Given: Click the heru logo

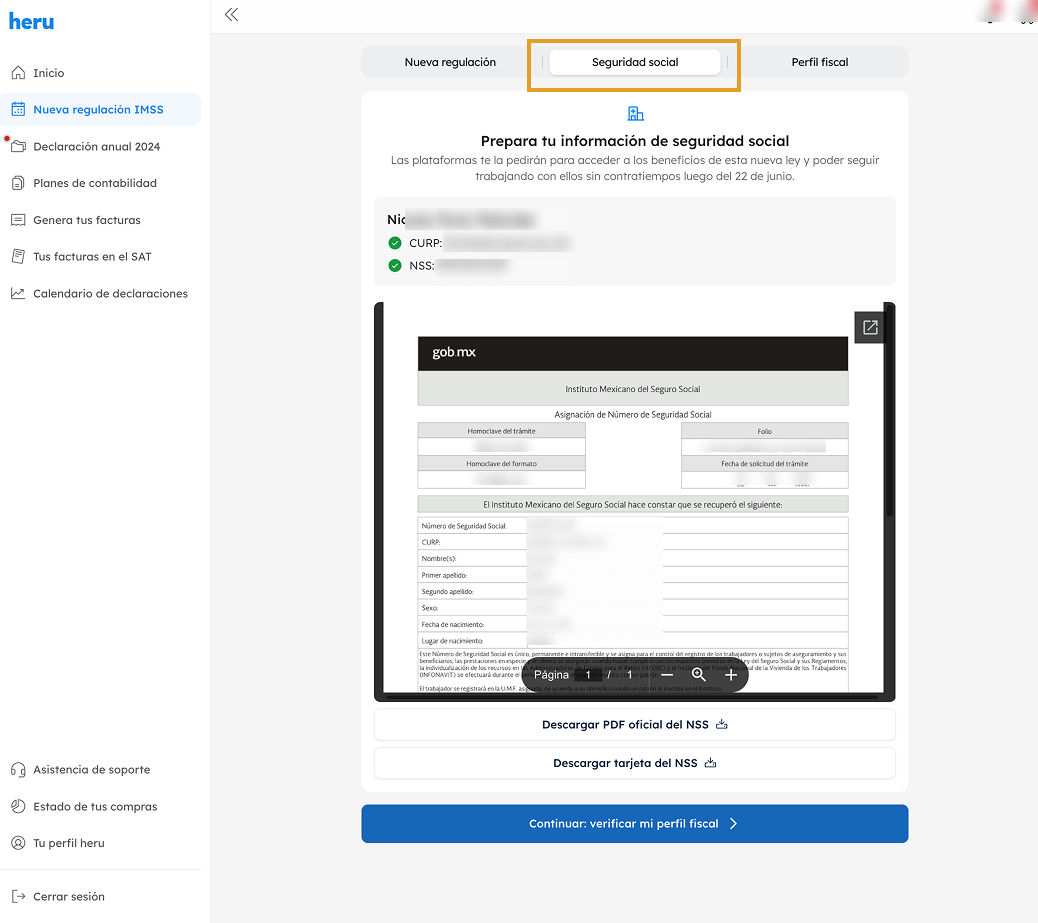Looking at the screenshot, I should [x=31, y=22].
